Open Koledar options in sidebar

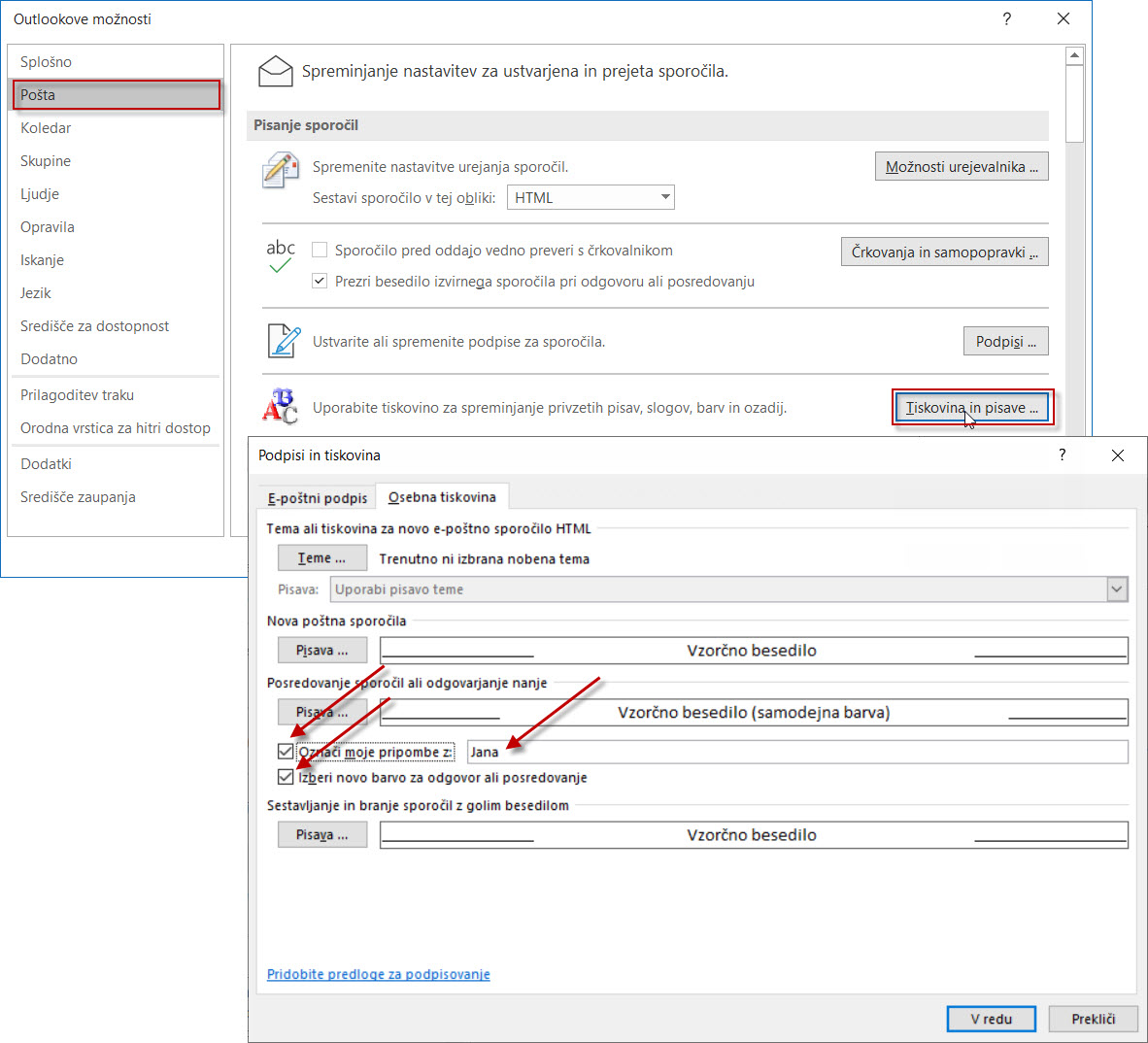point(116,128)
